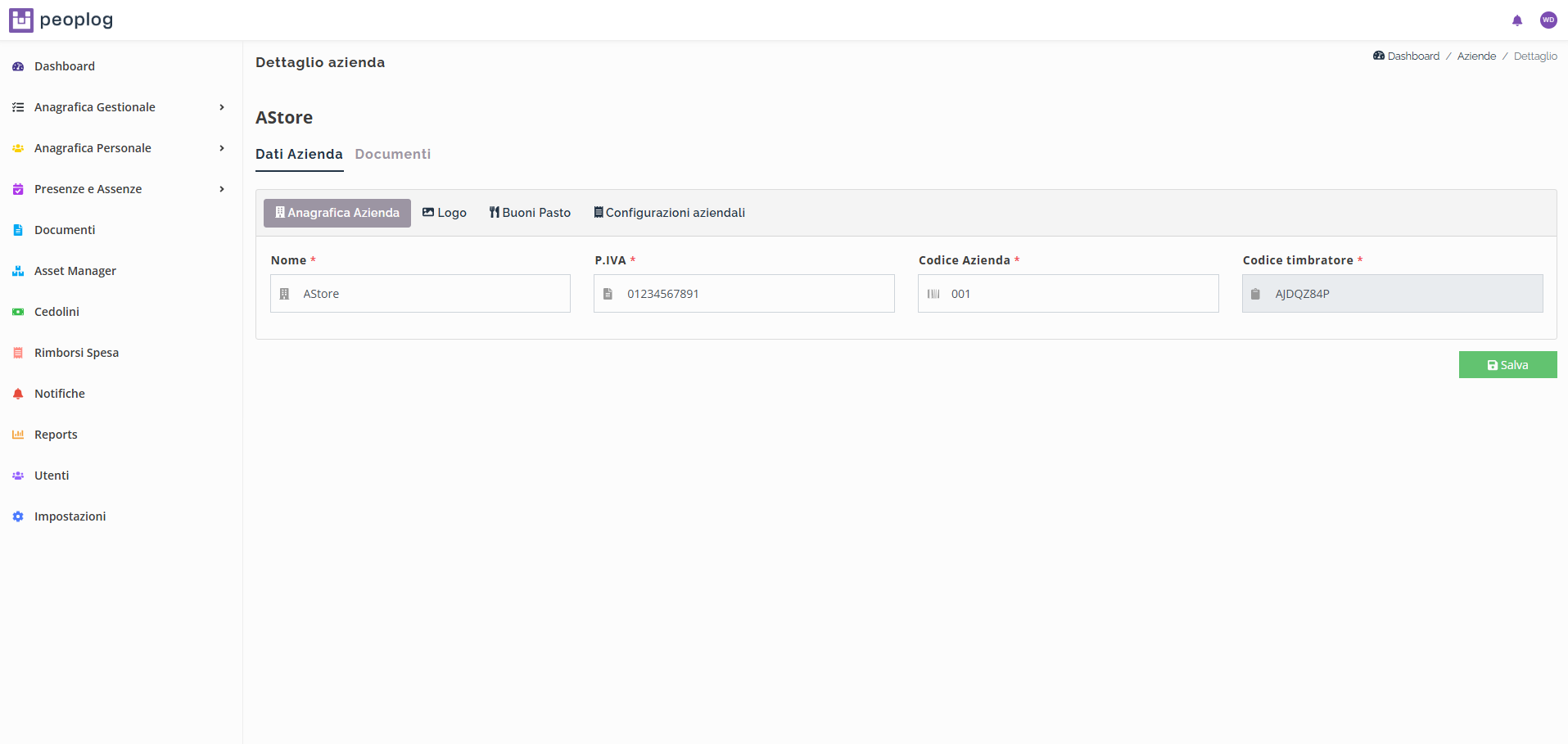Click the notification bell icon in header
1568x744 pixels.
point(1516,20)
